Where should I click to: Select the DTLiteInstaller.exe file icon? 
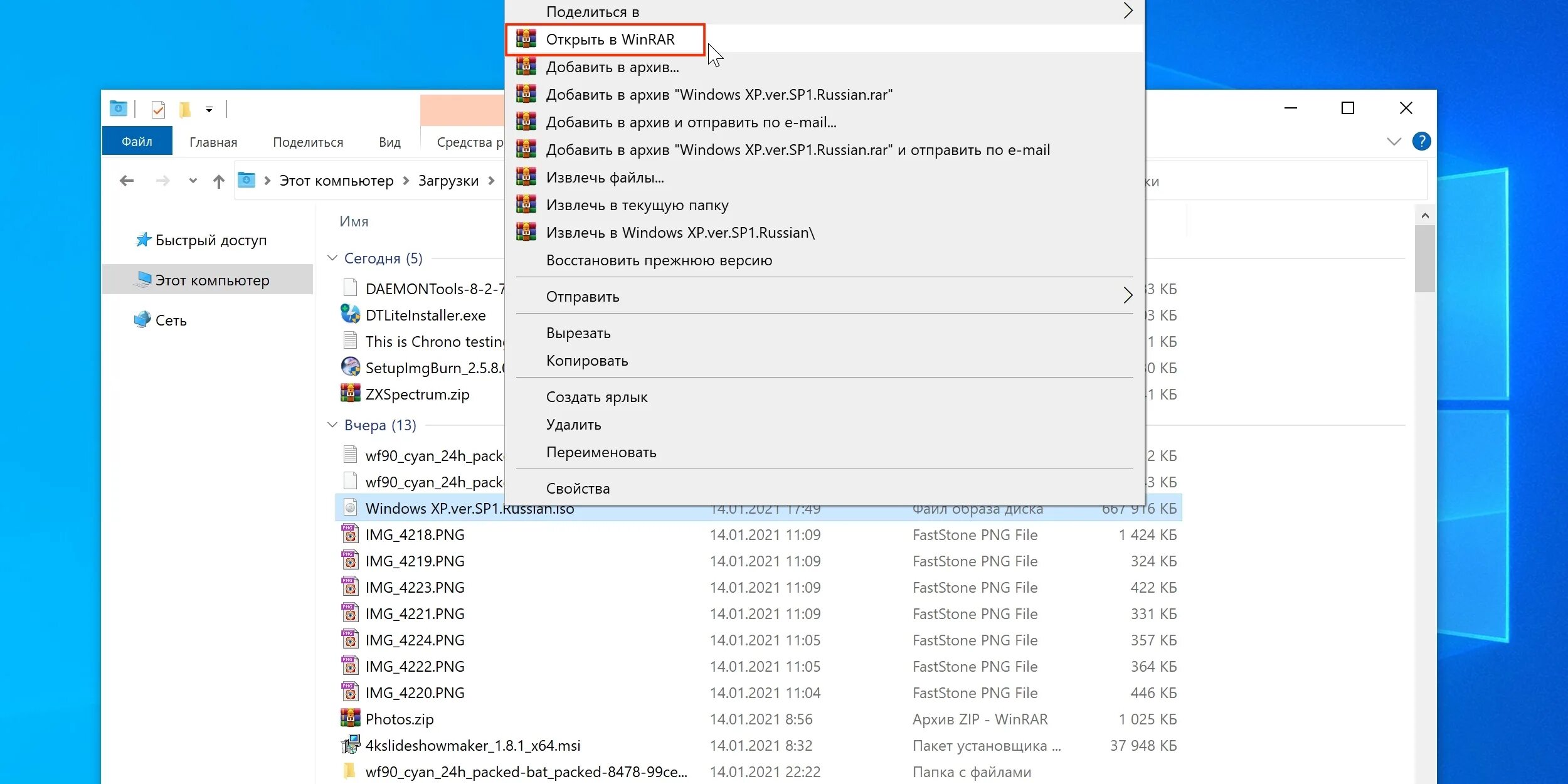click(350, 314)
